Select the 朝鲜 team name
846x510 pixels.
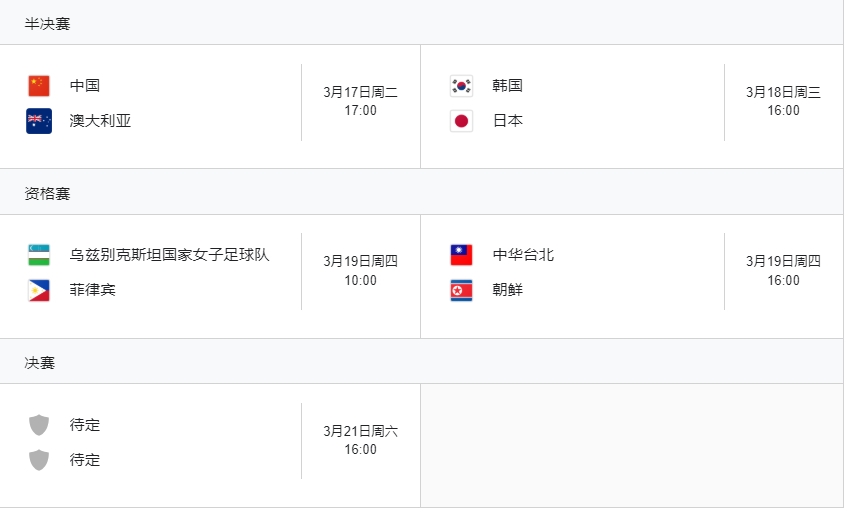click(x=508, y=290)
